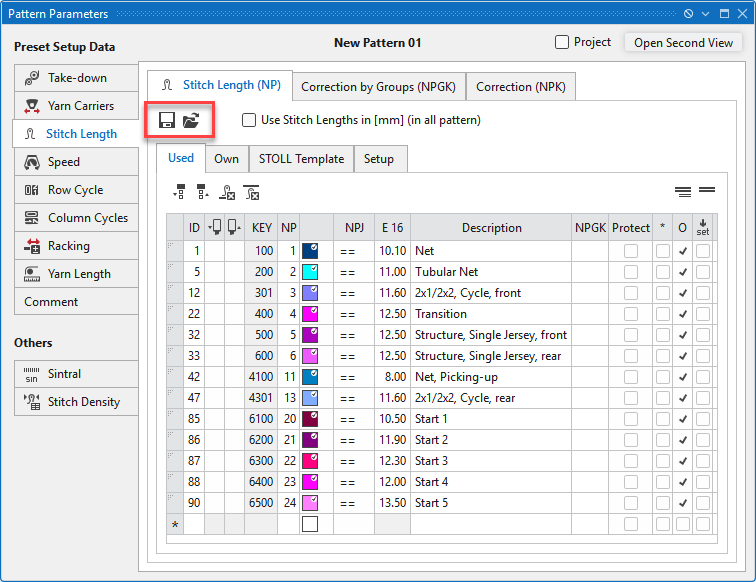
Task: Open the title bar dropdown arrow menu
Action: pyautogui.click(x=706, y=13)
